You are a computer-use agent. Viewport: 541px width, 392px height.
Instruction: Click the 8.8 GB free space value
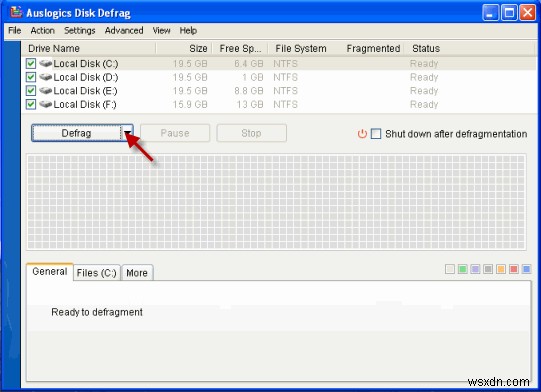[248, 90]
